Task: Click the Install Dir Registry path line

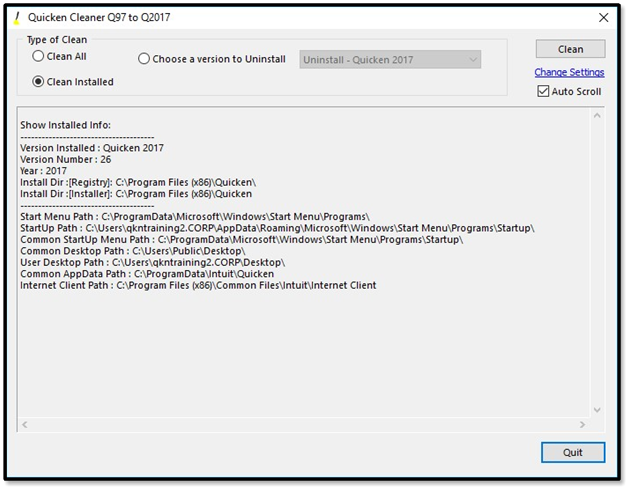Action: coord(138,182)
